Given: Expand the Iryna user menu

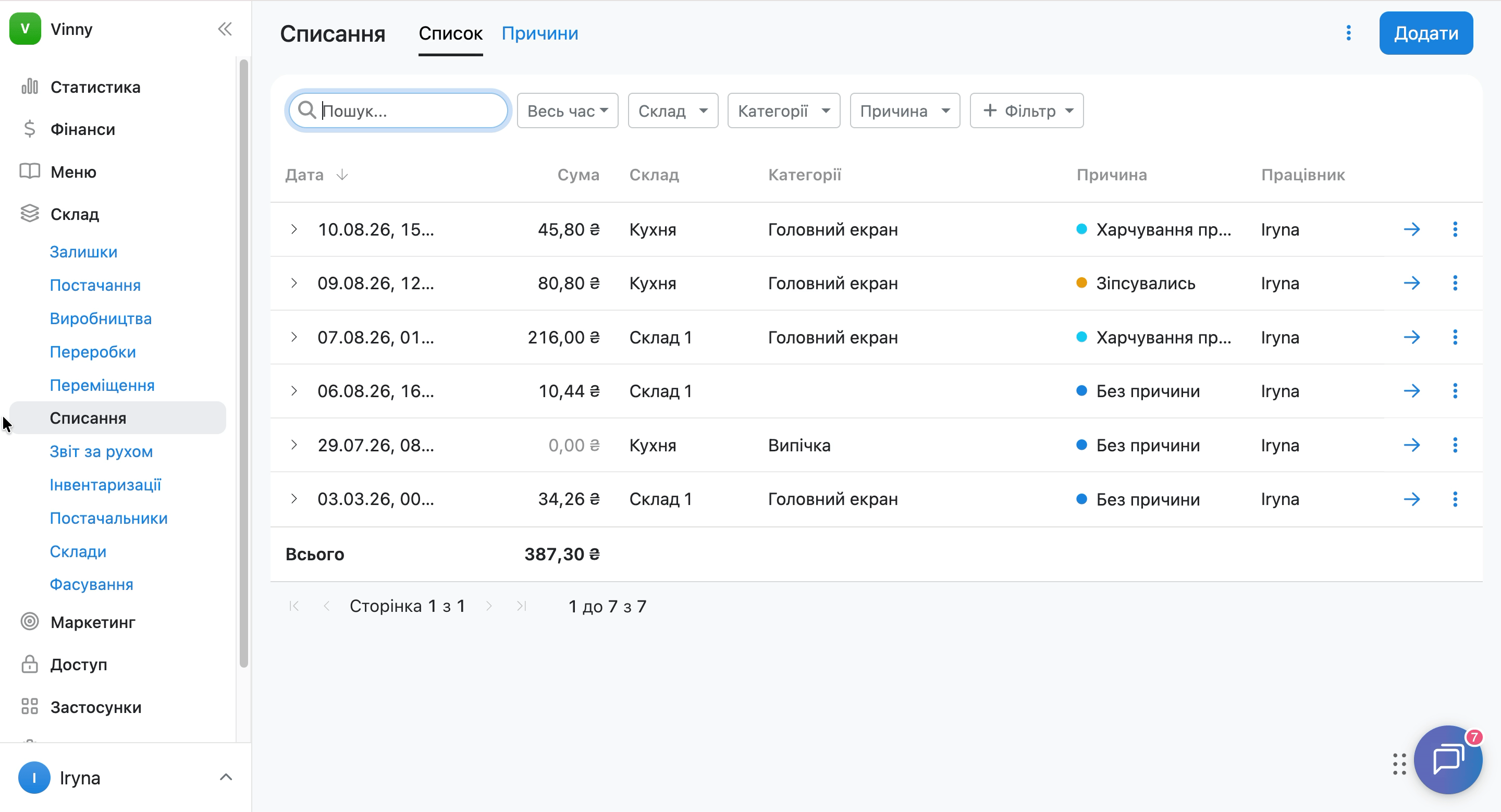Looking at the screenshot, I should point(125,778).
